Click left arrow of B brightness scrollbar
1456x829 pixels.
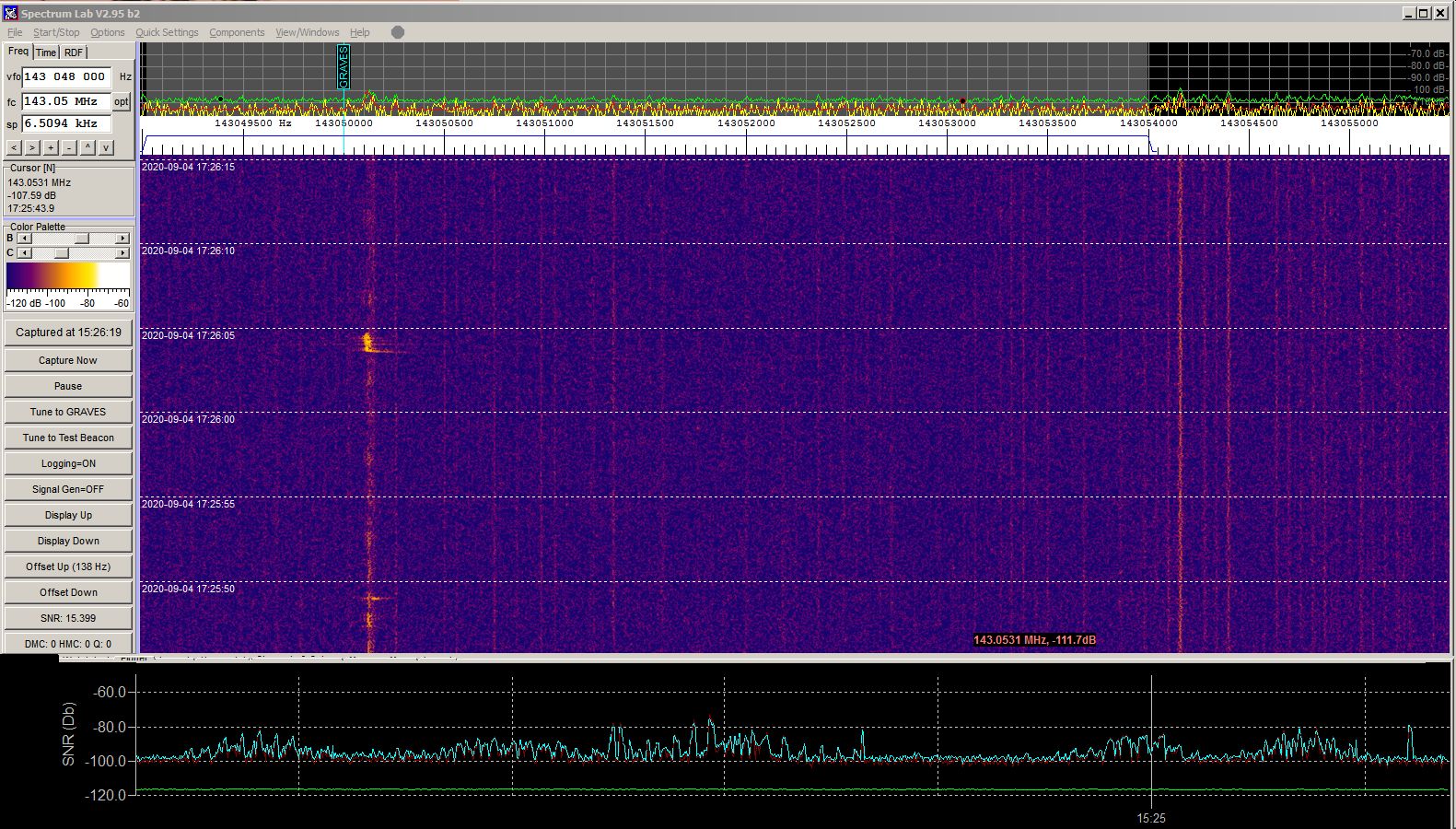(24, 239)
